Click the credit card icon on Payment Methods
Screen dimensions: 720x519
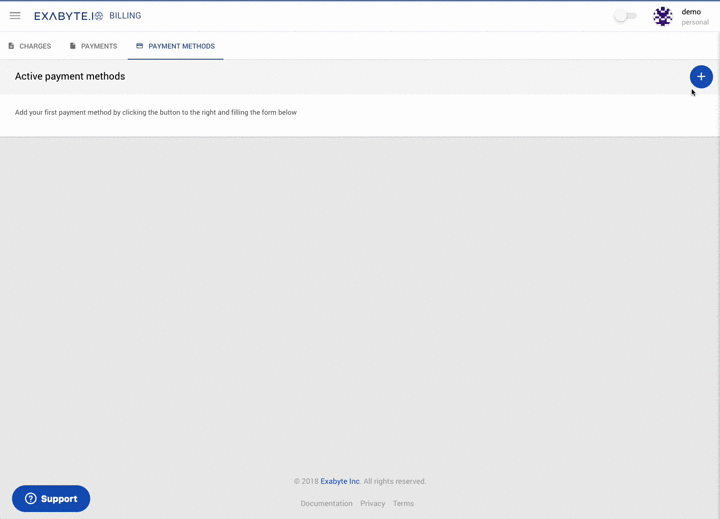[x=140, y=46]
